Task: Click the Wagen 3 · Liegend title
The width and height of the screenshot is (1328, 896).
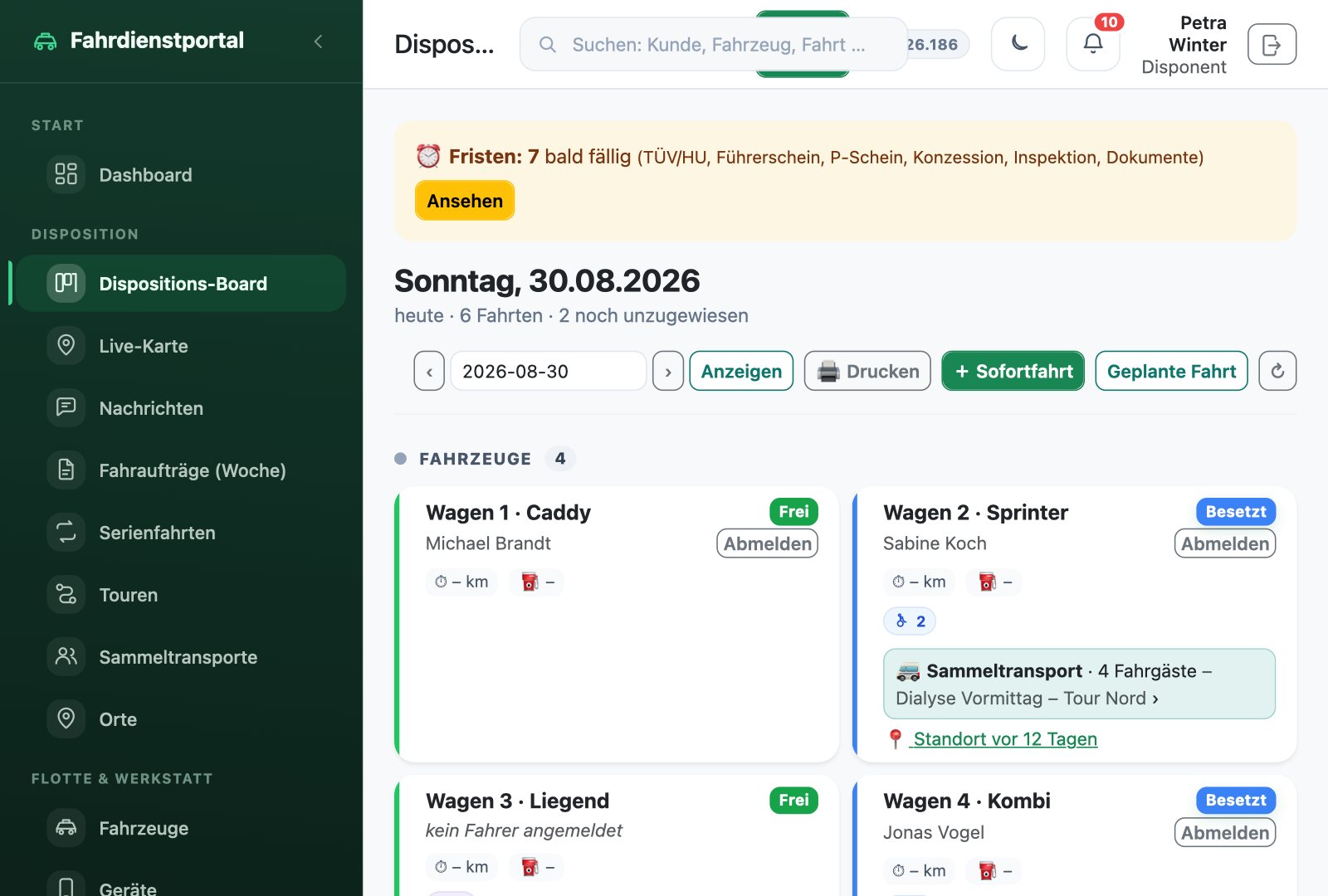Action: pyautogui.click(x=517, y=801)
